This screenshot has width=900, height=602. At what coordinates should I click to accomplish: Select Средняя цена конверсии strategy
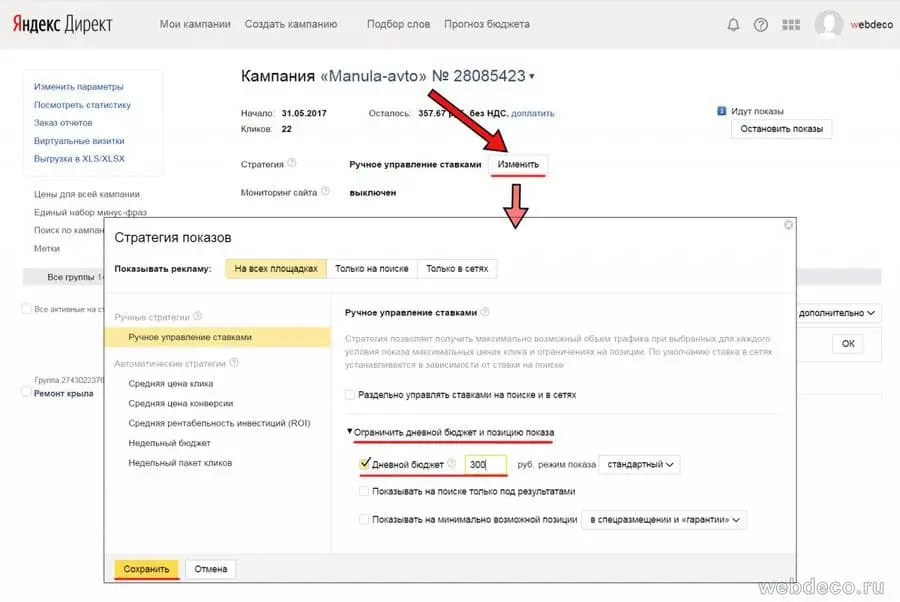click(181, 403)
